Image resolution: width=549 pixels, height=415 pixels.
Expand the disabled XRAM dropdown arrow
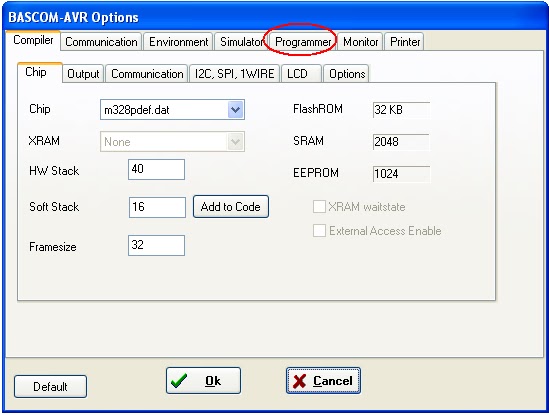tap(235, 141)
